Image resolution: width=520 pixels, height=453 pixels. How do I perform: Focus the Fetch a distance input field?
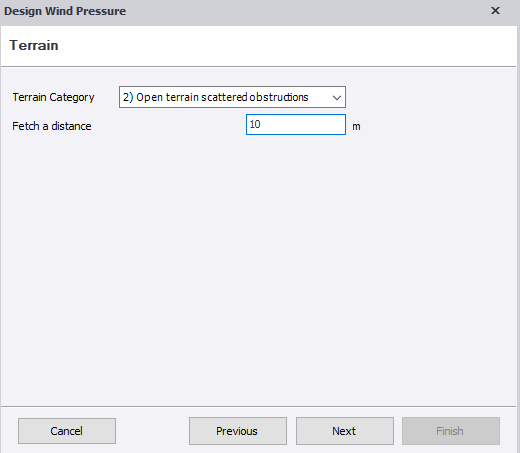click(x=296, y=125)
